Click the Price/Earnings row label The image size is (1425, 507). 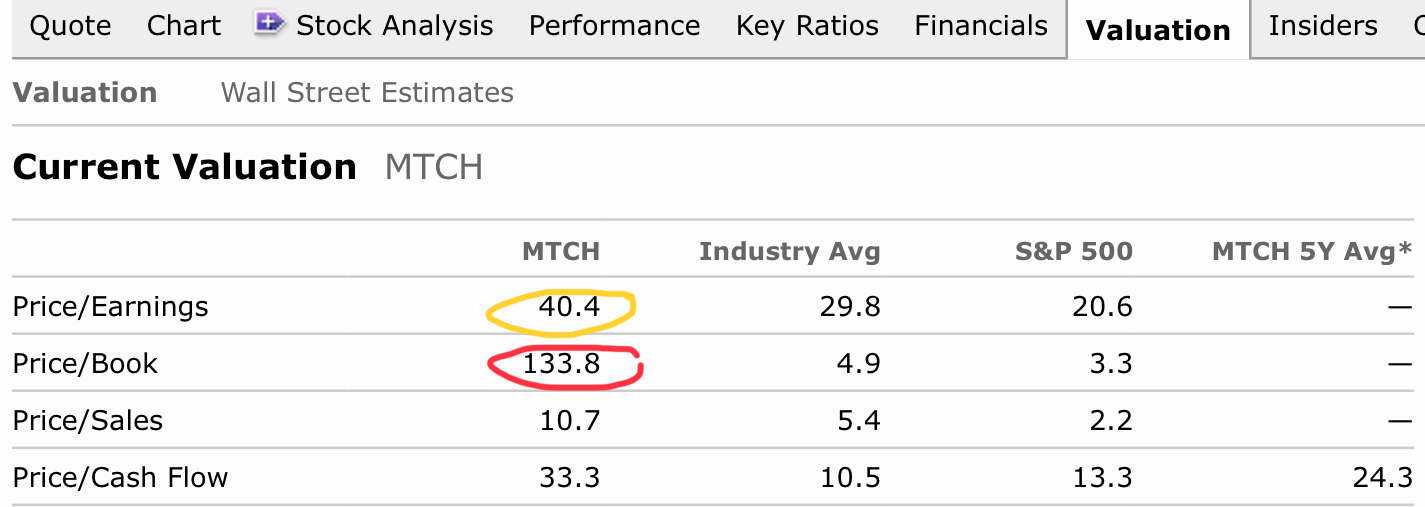point(110,306)
